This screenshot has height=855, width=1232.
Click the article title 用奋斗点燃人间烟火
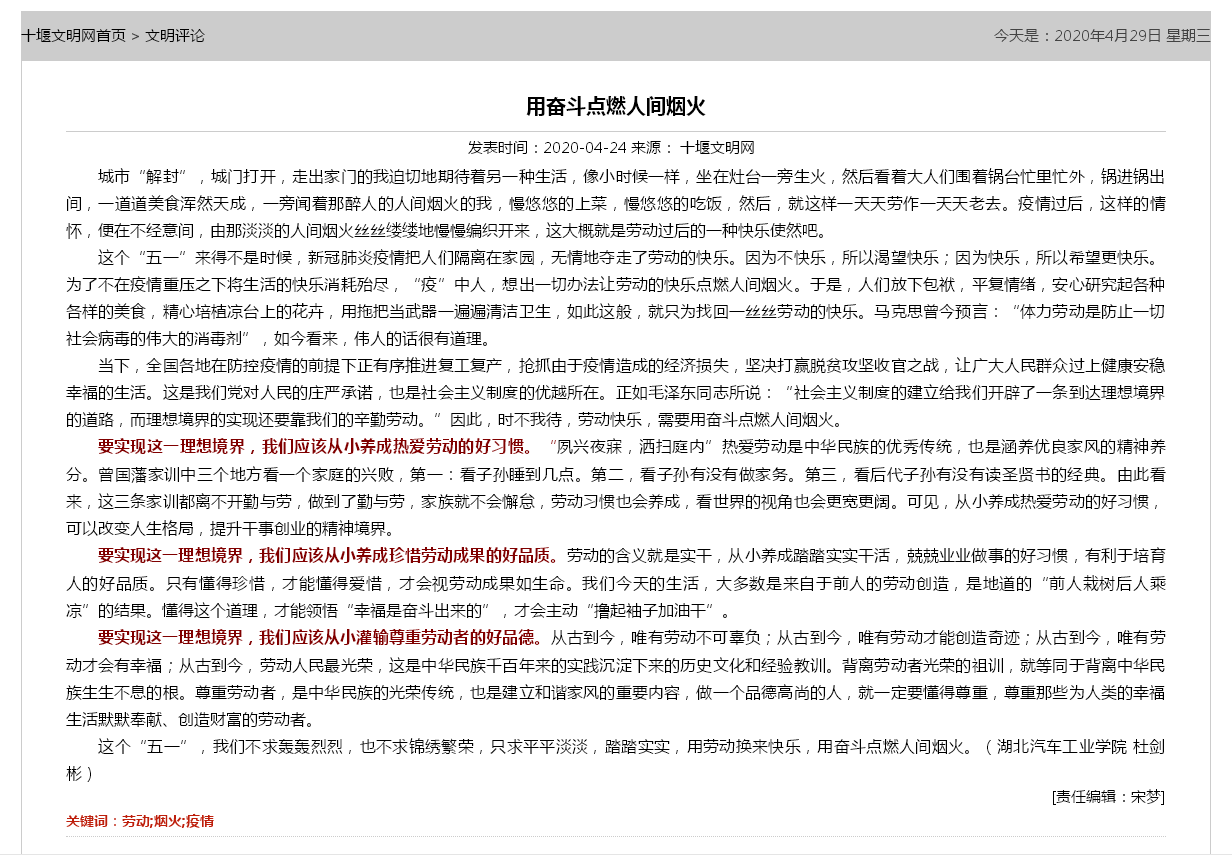coord(616,107)
